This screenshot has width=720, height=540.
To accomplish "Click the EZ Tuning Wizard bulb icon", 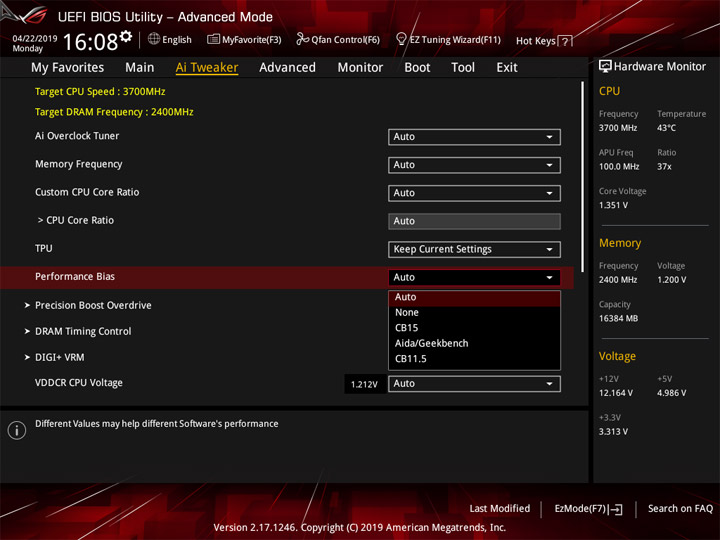I will click(401, 39).
